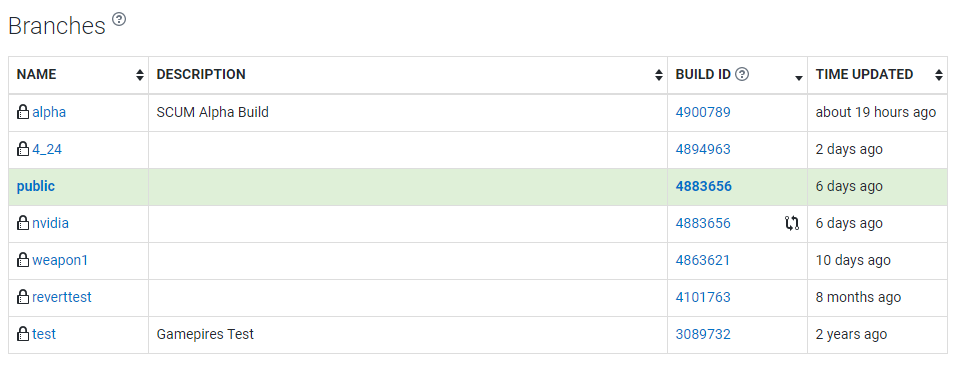977x373 pixels.
Task: Click the lock icon beside alpha branch
Action: [23, 112]
